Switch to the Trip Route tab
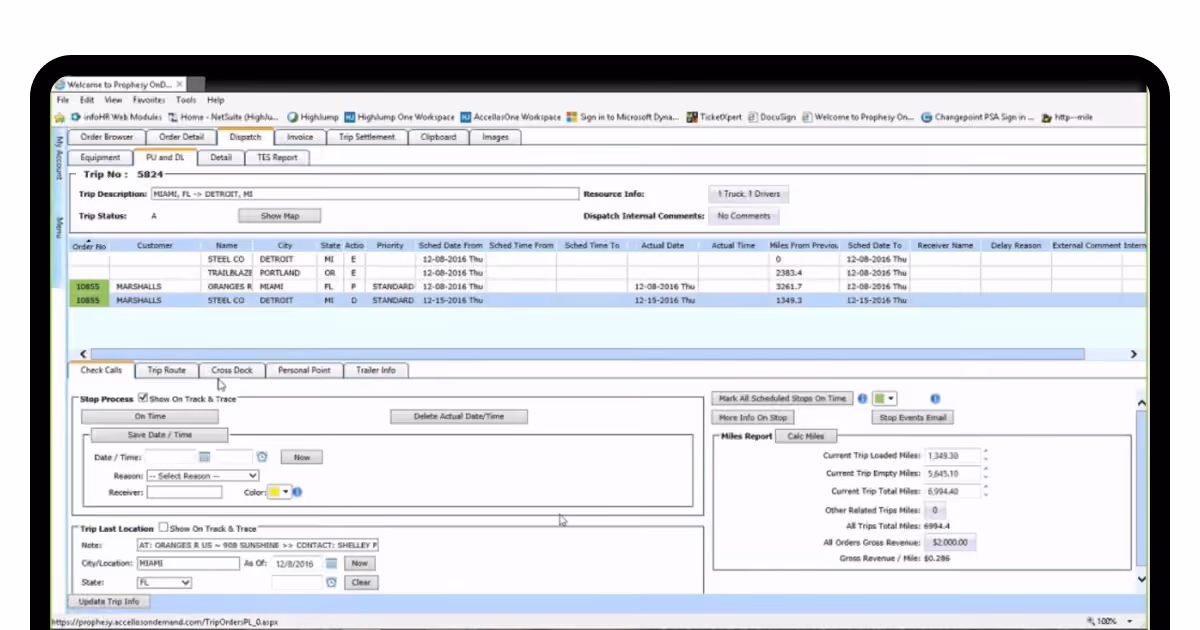Viewport: 1200px width, 630px height. [x=167, y=370]
